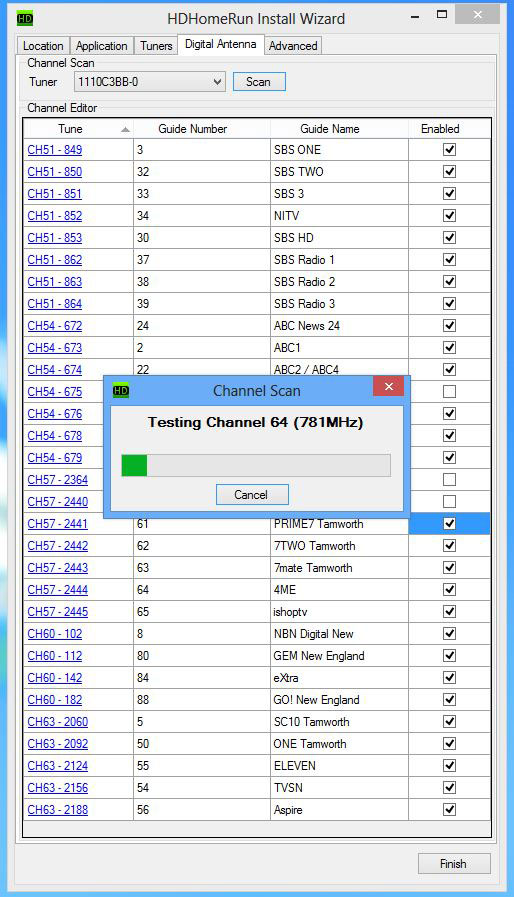Switch to the Application tab
This screenshot has width=514, height=897.
tap(102, 46)
